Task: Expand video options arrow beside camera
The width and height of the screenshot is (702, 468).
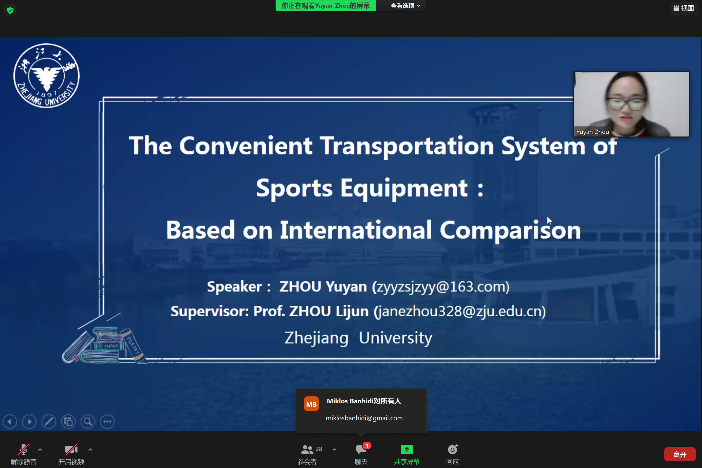Action: (x=90, y=449)
